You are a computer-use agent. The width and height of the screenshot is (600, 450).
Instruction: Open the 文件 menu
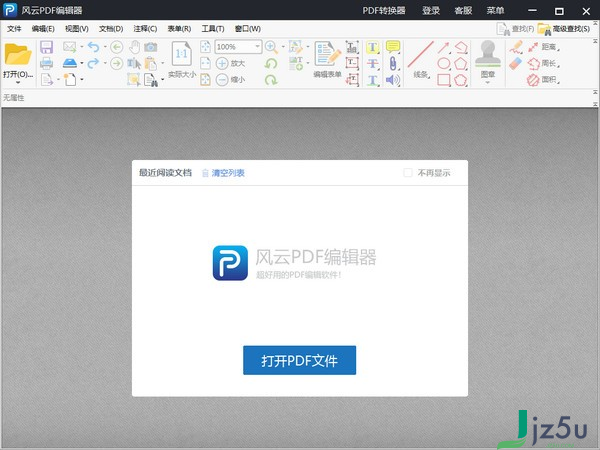pos(14,29)
